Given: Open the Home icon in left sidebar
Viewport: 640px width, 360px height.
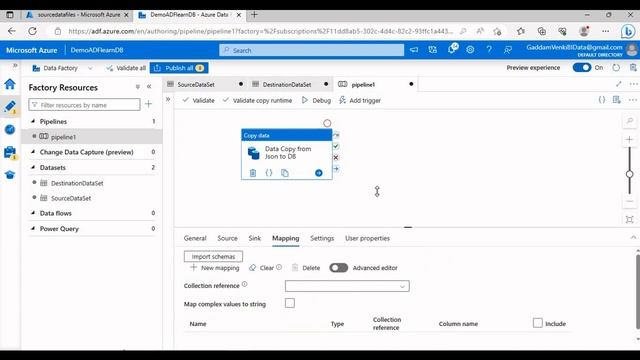Looking at the screenshot, I should 10,84.
